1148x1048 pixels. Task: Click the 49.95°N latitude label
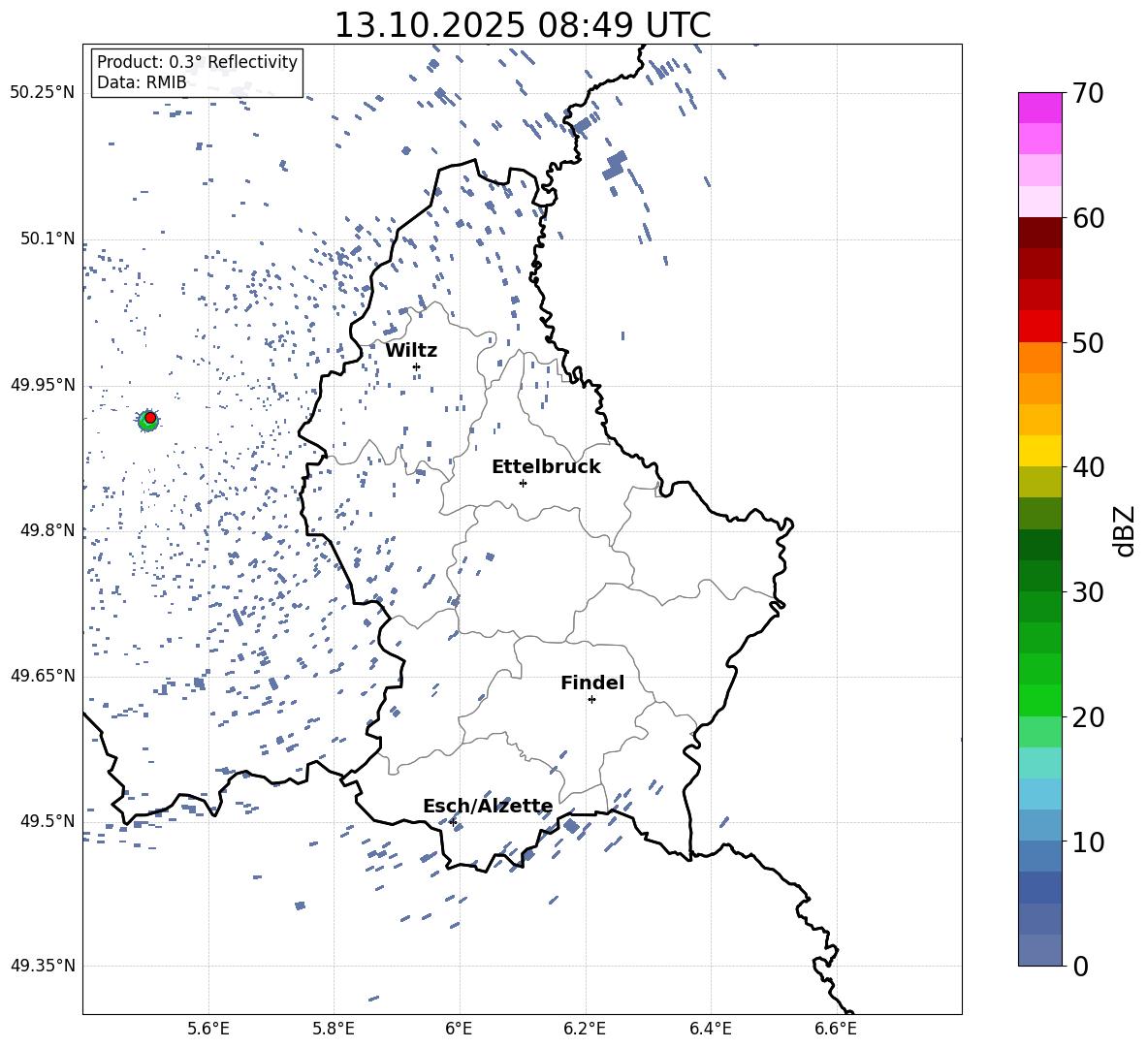tap(43, 384)
